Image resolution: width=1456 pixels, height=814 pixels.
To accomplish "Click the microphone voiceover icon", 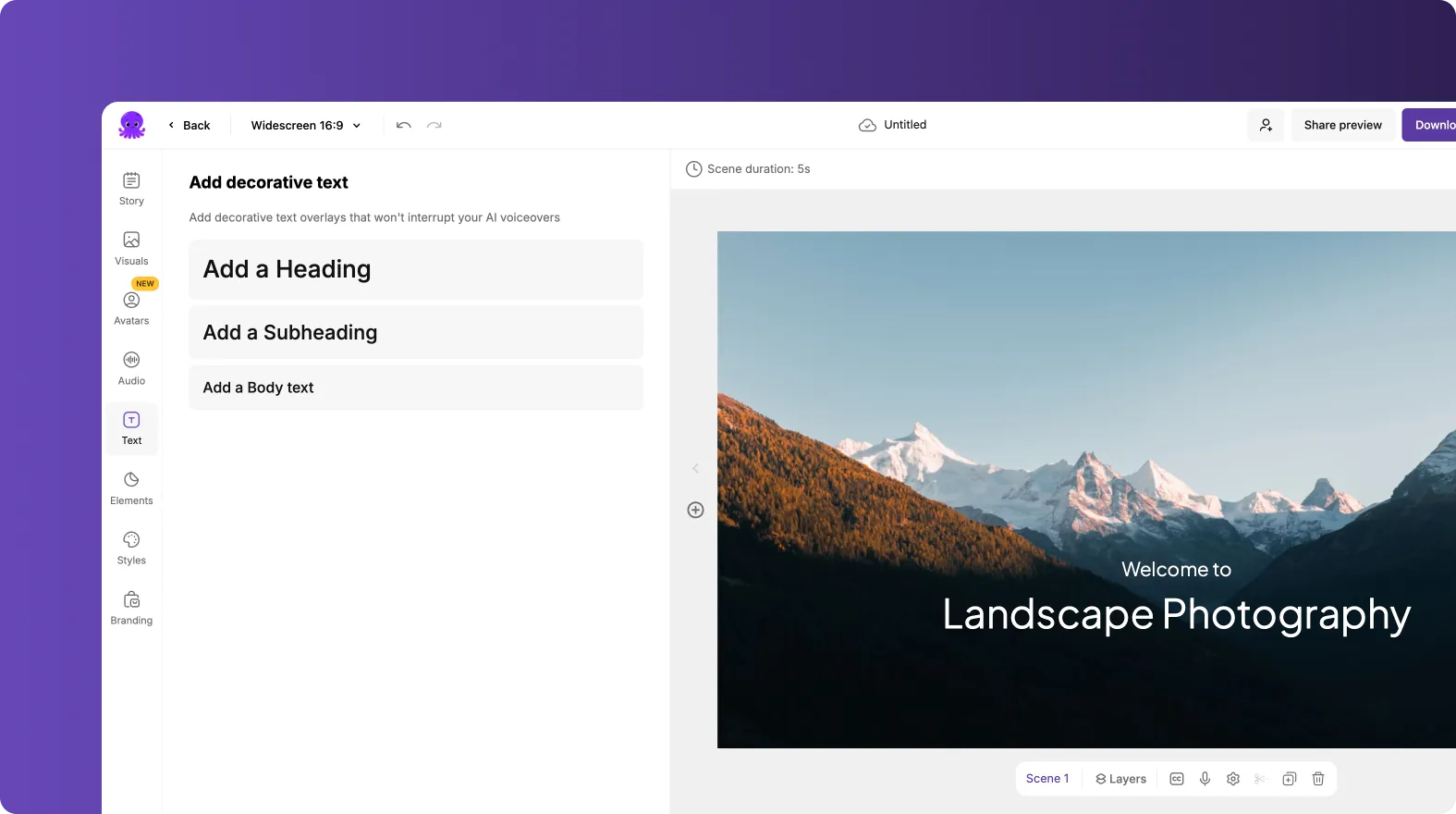I will [1205, 779].
